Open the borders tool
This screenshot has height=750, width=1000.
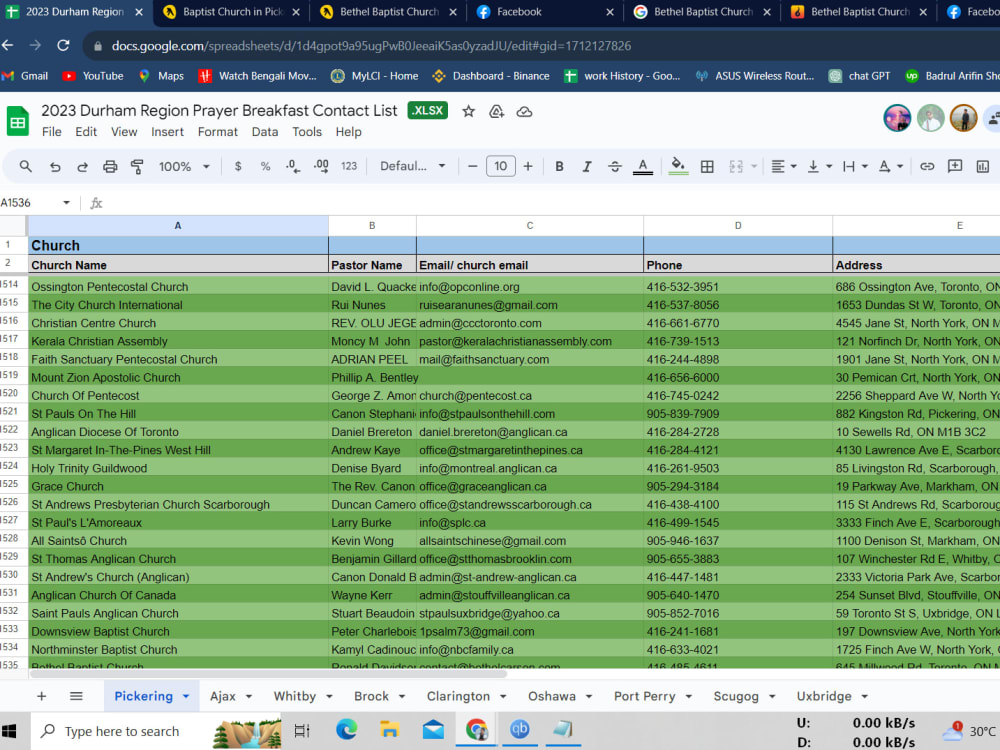pyautogui.click(x=706, y=166)
